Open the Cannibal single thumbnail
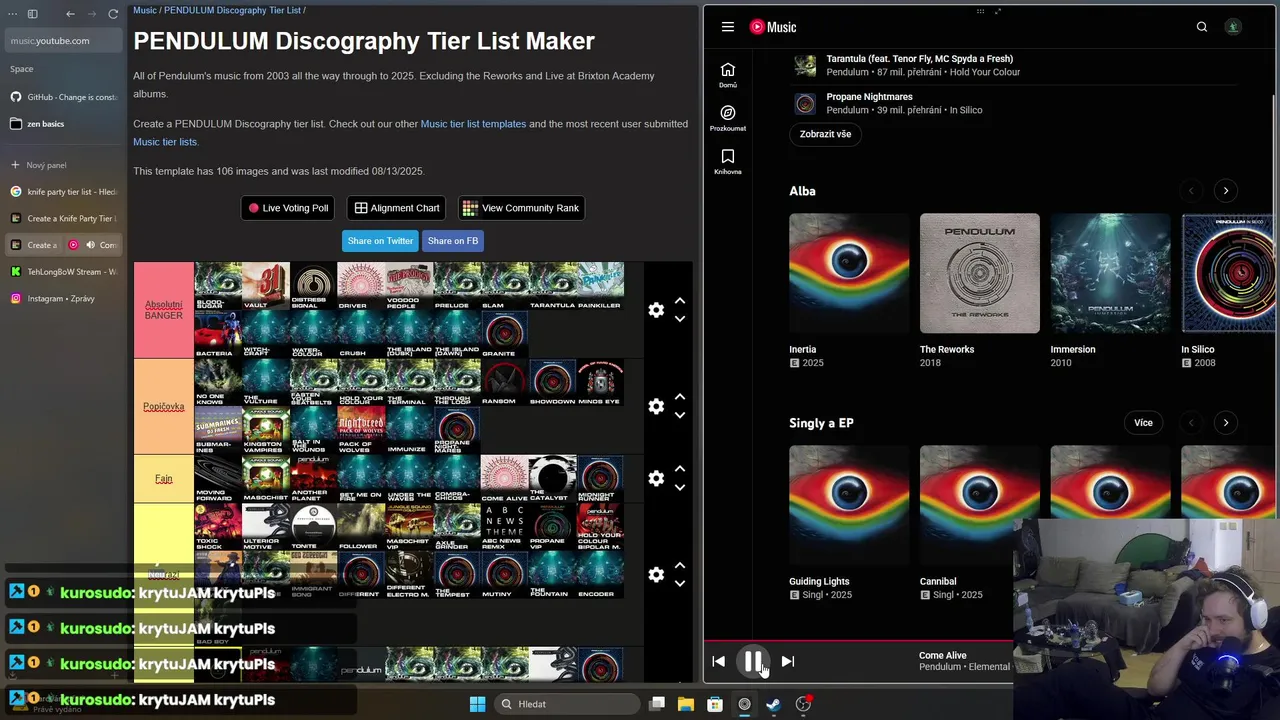 coord(980,505)
